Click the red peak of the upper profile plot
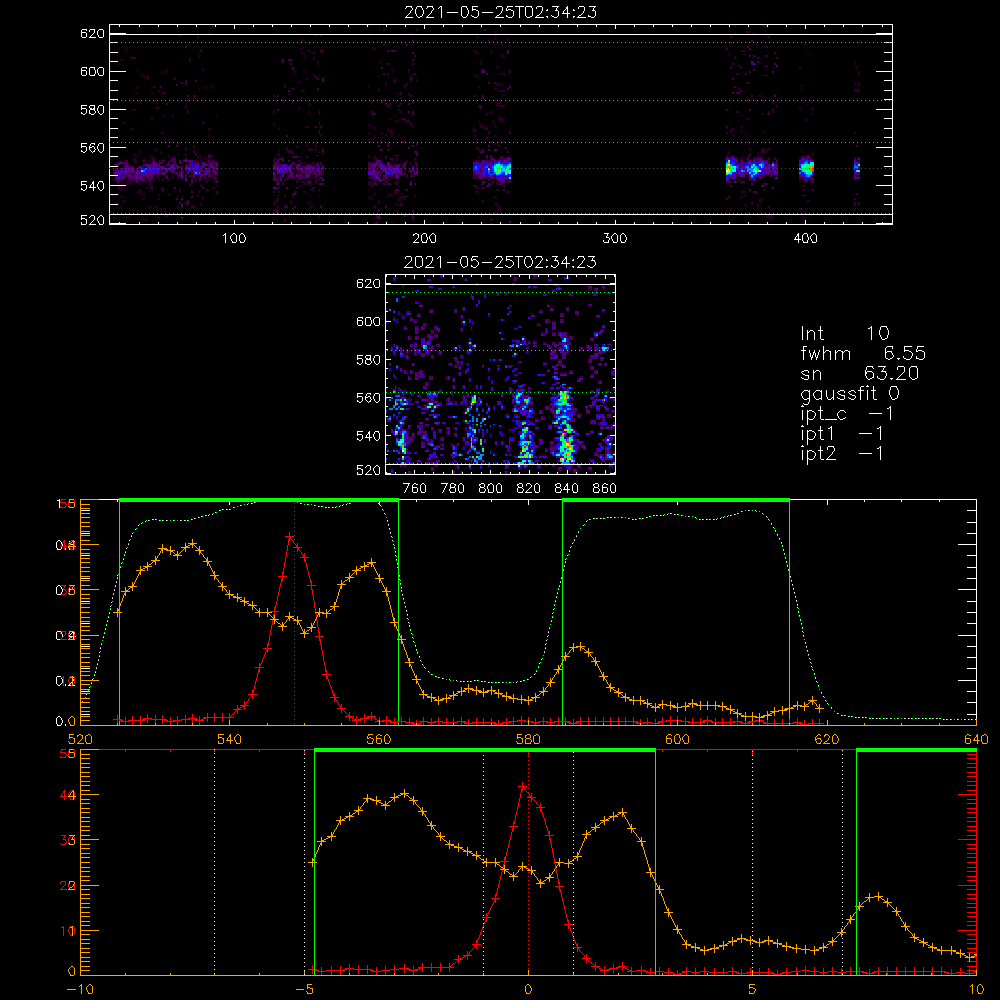The image size is (1000, 1000). pos(290,537)
